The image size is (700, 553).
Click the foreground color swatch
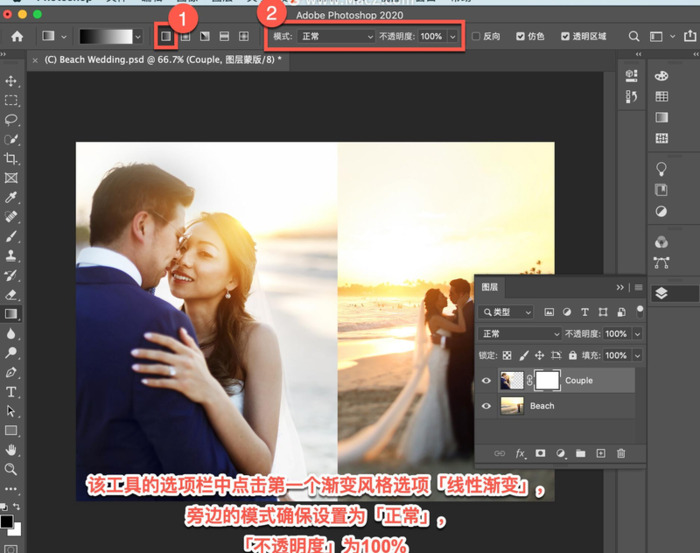point(6,521)
